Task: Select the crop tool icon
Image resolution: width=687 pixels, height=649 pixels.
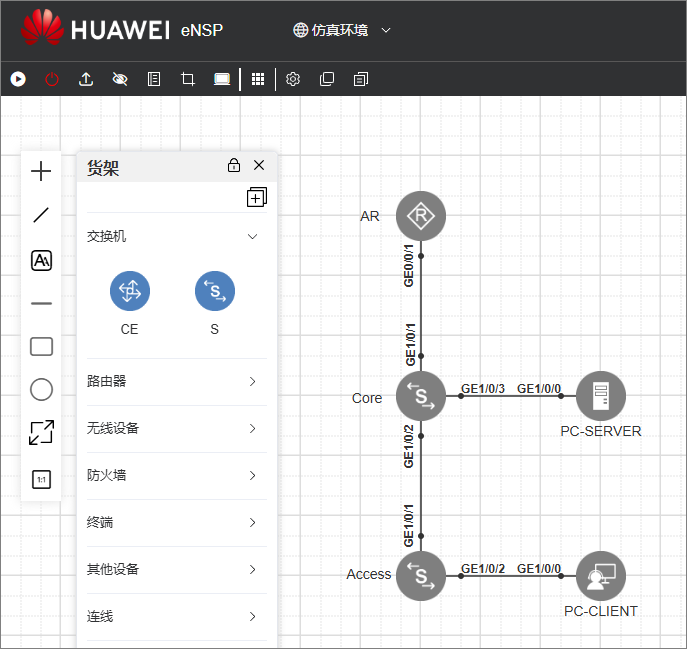Action: [188, 79]
